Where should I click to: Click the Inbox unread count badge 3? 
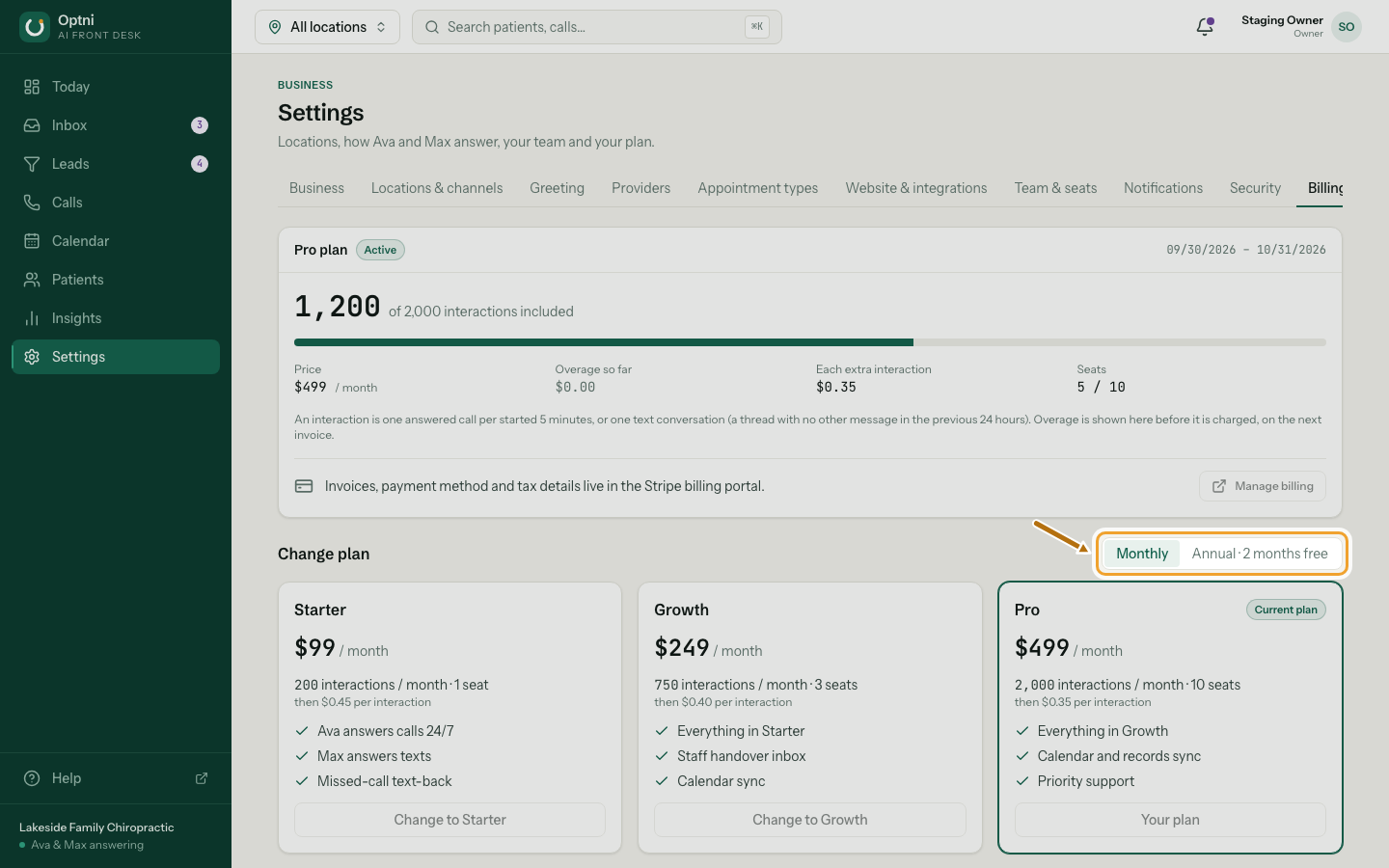coord(200,125)
